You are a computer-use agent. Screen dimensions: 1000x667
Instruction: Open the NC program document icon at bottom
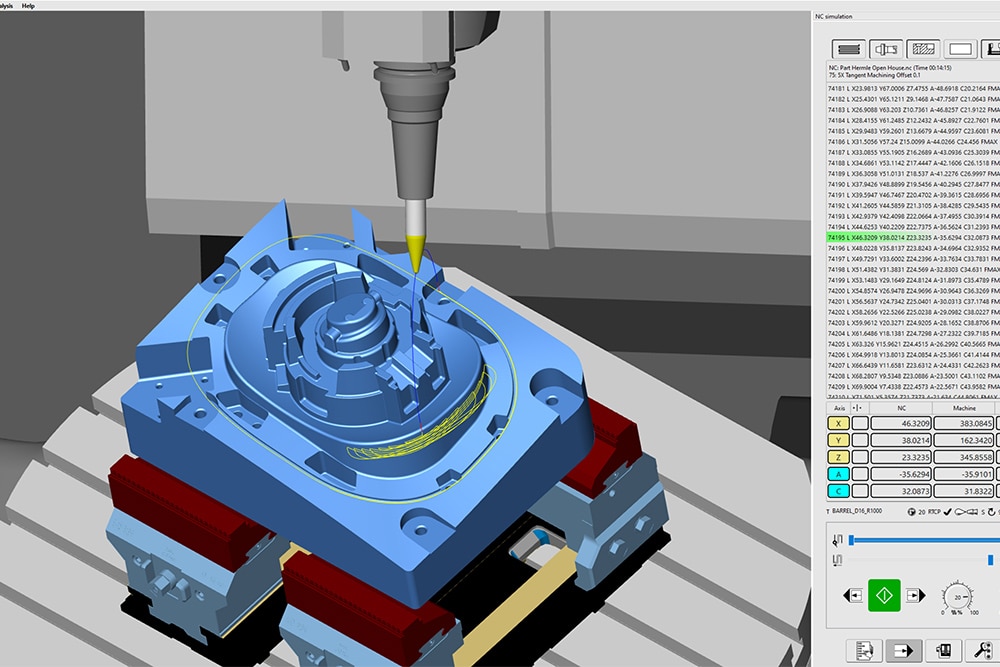coord(864,650)
